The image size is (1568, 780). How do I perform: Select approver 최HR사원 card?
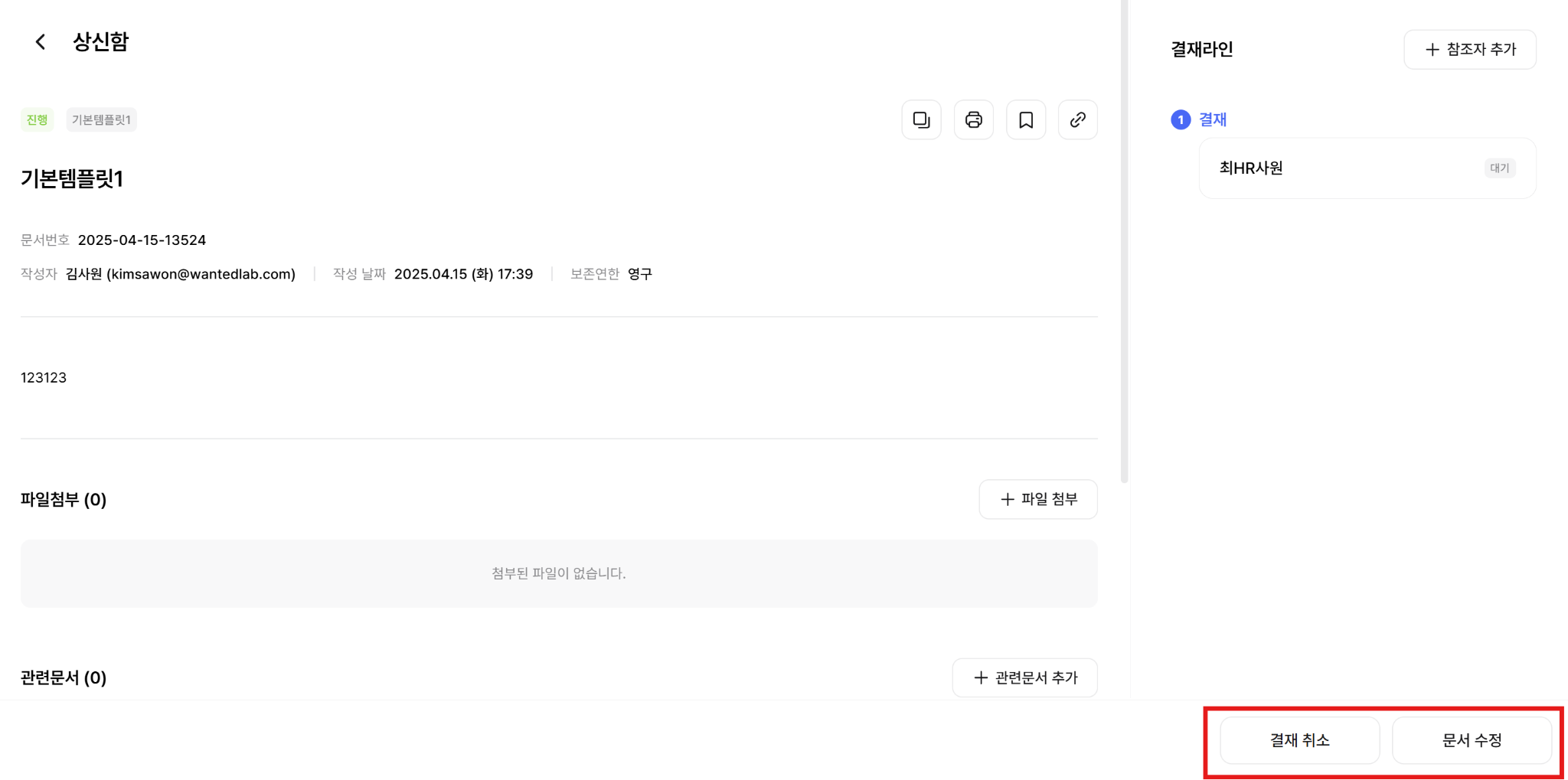[1367, 168]
